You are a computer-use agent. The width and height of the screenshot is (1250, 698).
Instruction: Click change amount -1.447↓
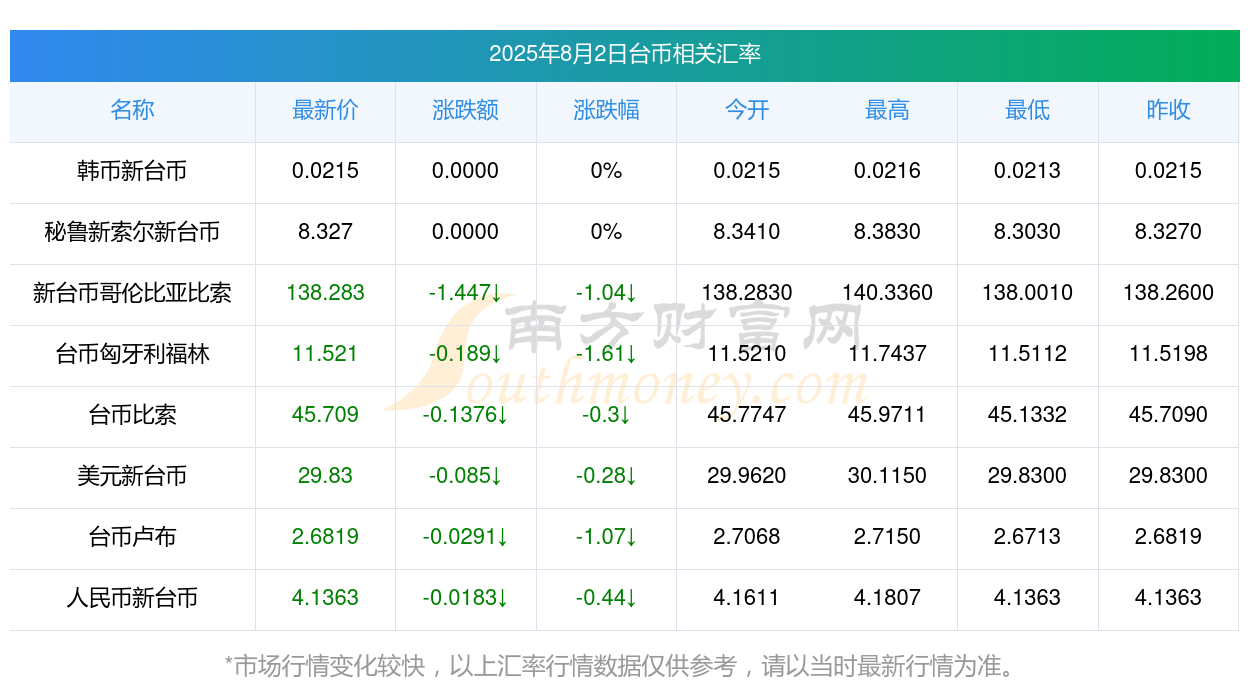click(x=465, y=293)
